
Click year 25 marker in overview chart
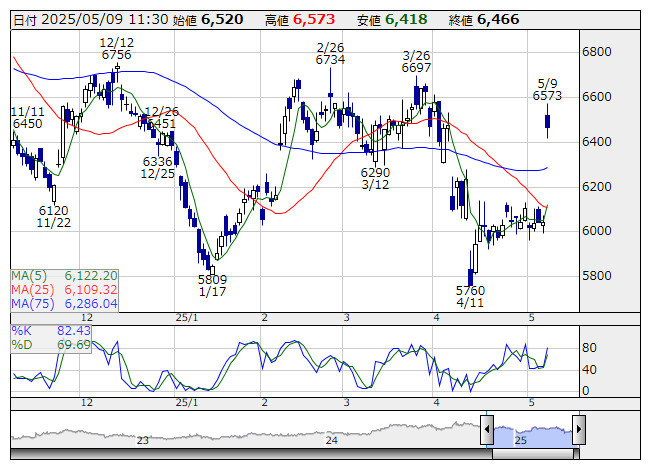coord(521,440)
